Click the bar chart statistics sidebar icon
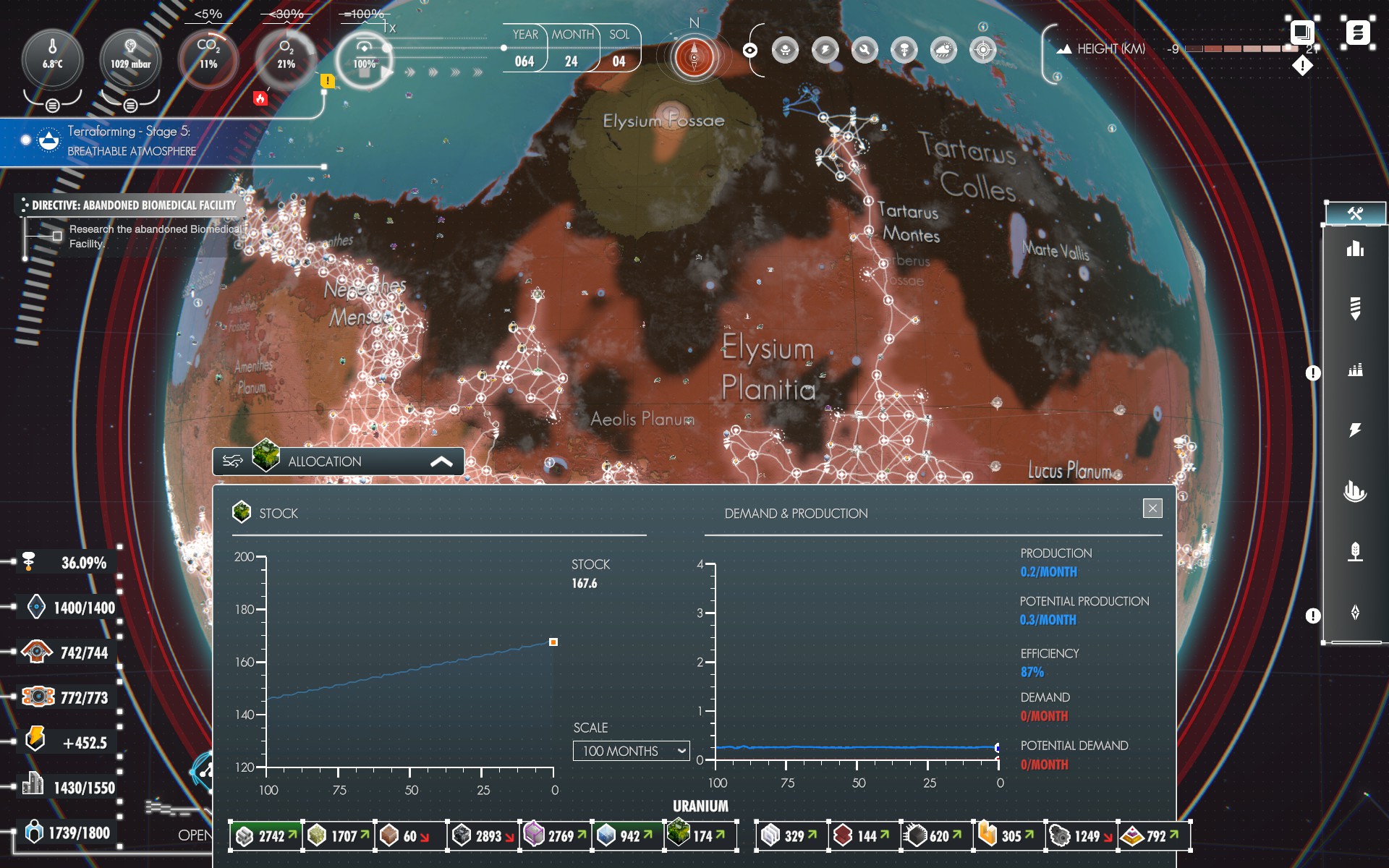1389x868 pixels. [1355, 250]
